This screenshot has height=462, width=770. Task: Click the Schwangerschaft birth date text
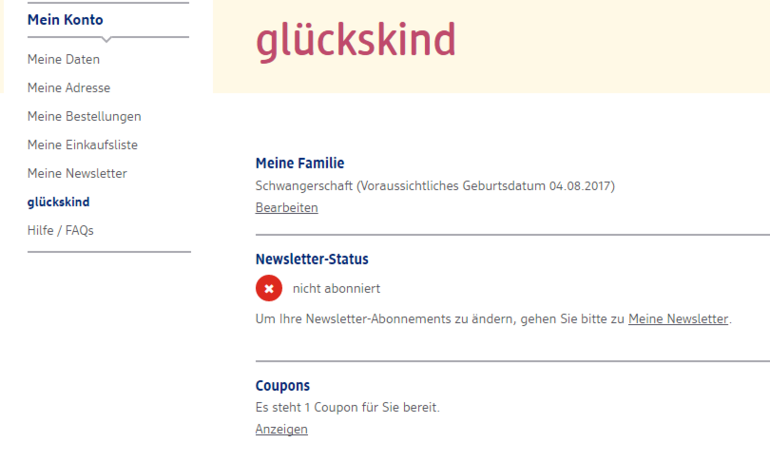tap(435, 186)
